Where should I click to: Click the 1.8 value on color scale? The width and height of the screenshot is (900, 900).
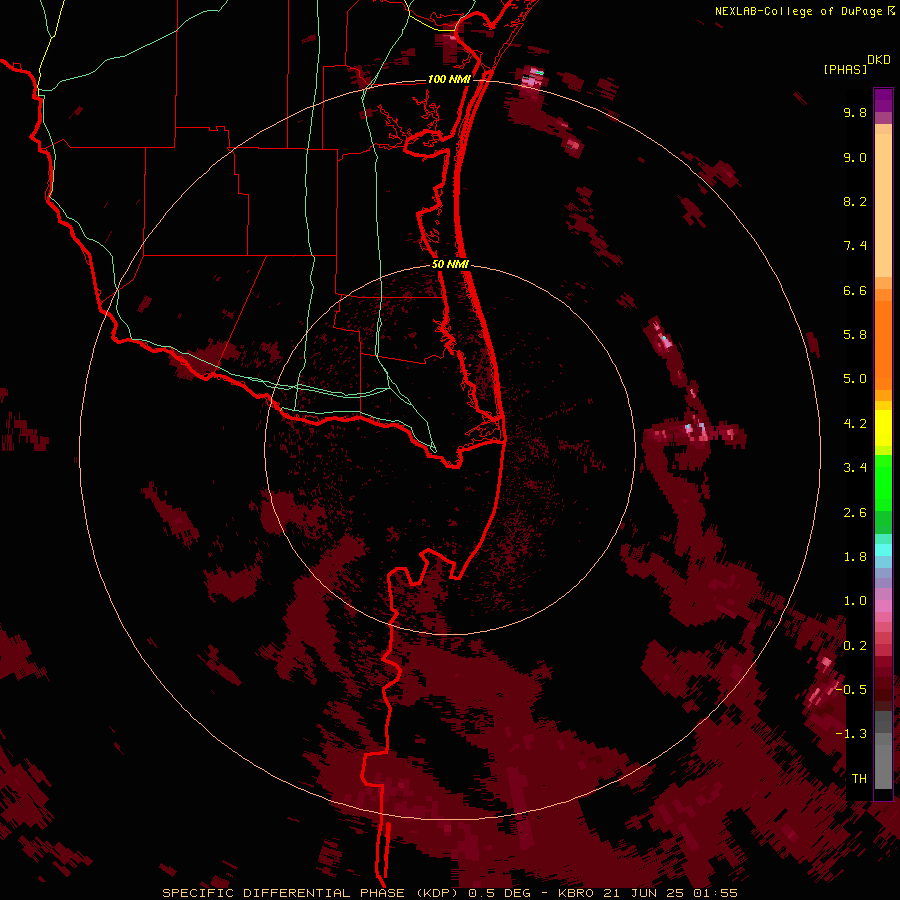(855, 557)
